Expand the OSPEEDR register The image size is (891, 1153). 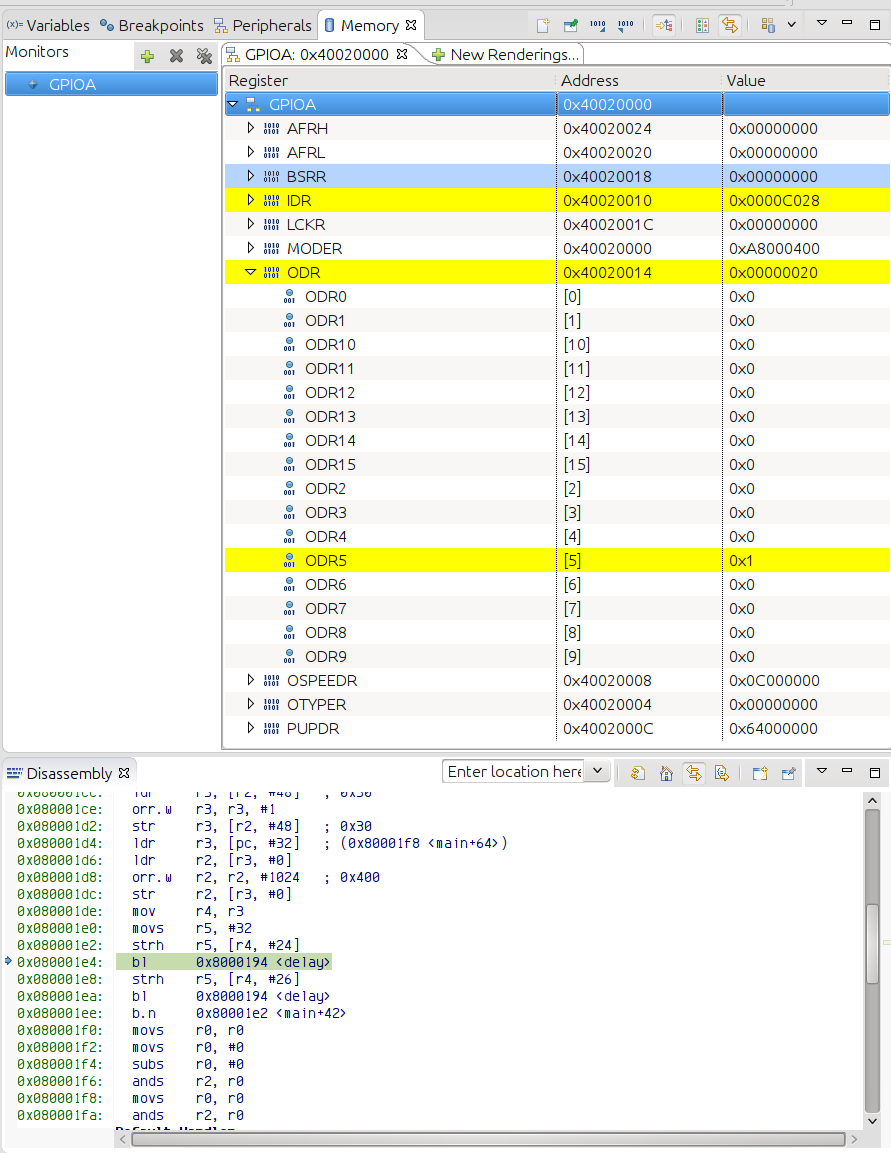point(251,680)
